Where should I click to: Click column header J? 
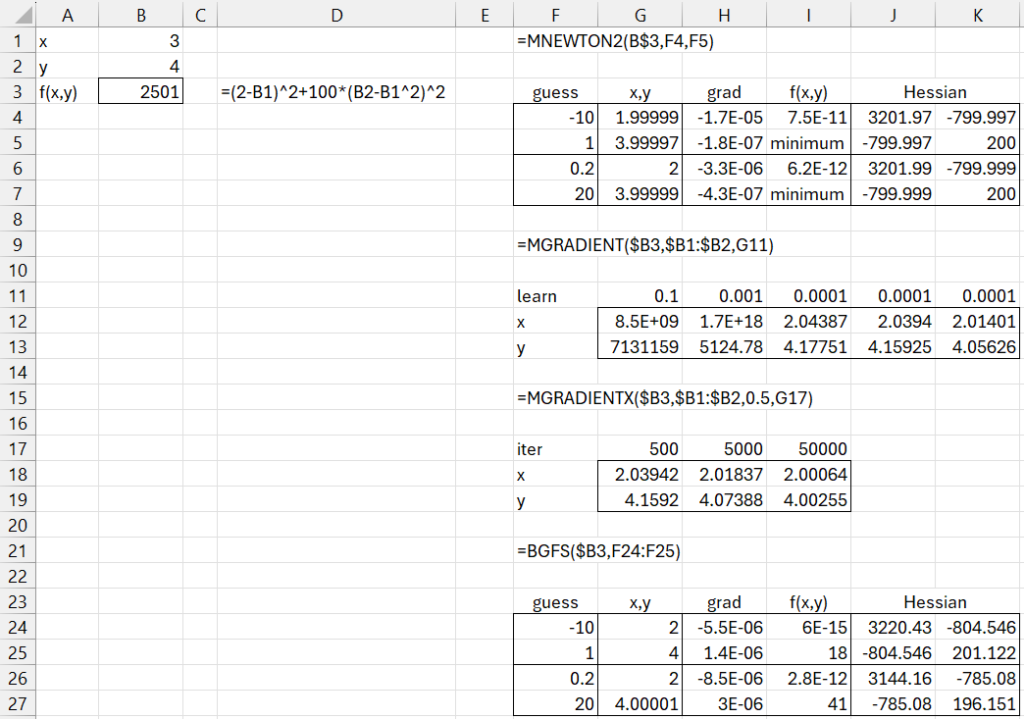click(893, 14)
